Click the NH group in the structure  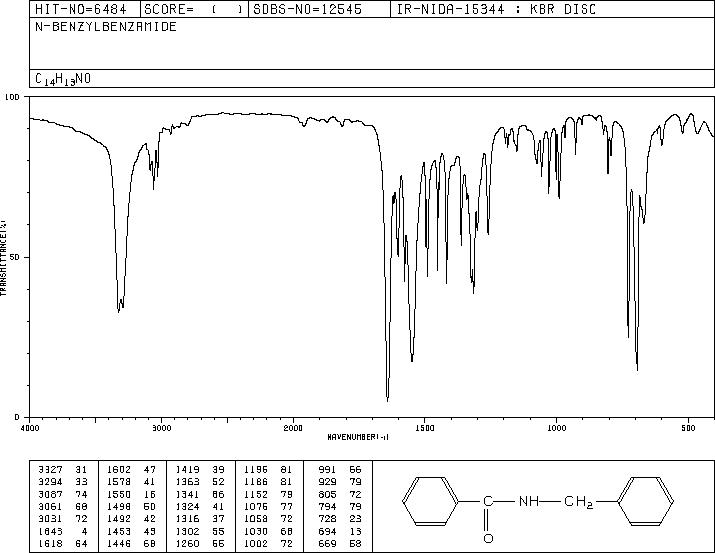coord(528,501)
